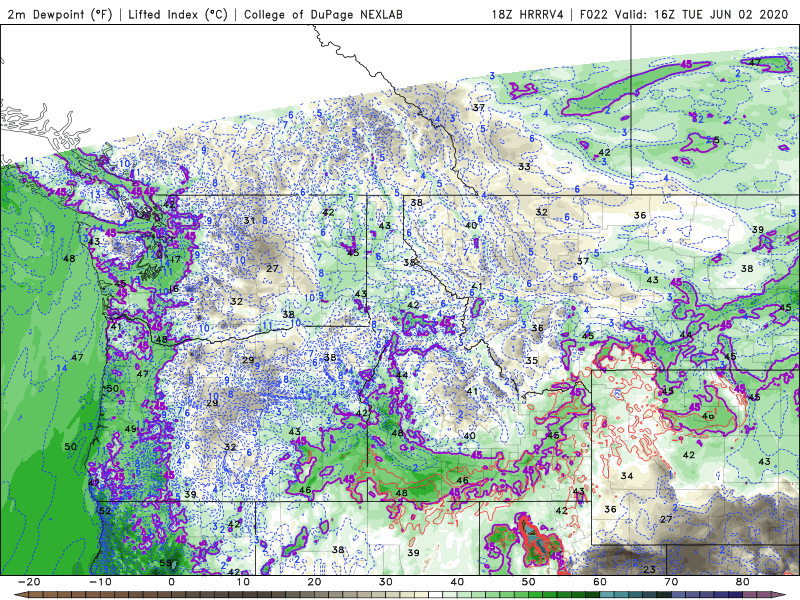Click the black "23" dewpoint value on the map
Viewport: 800px width, 600px height.
tap(649, 569)
